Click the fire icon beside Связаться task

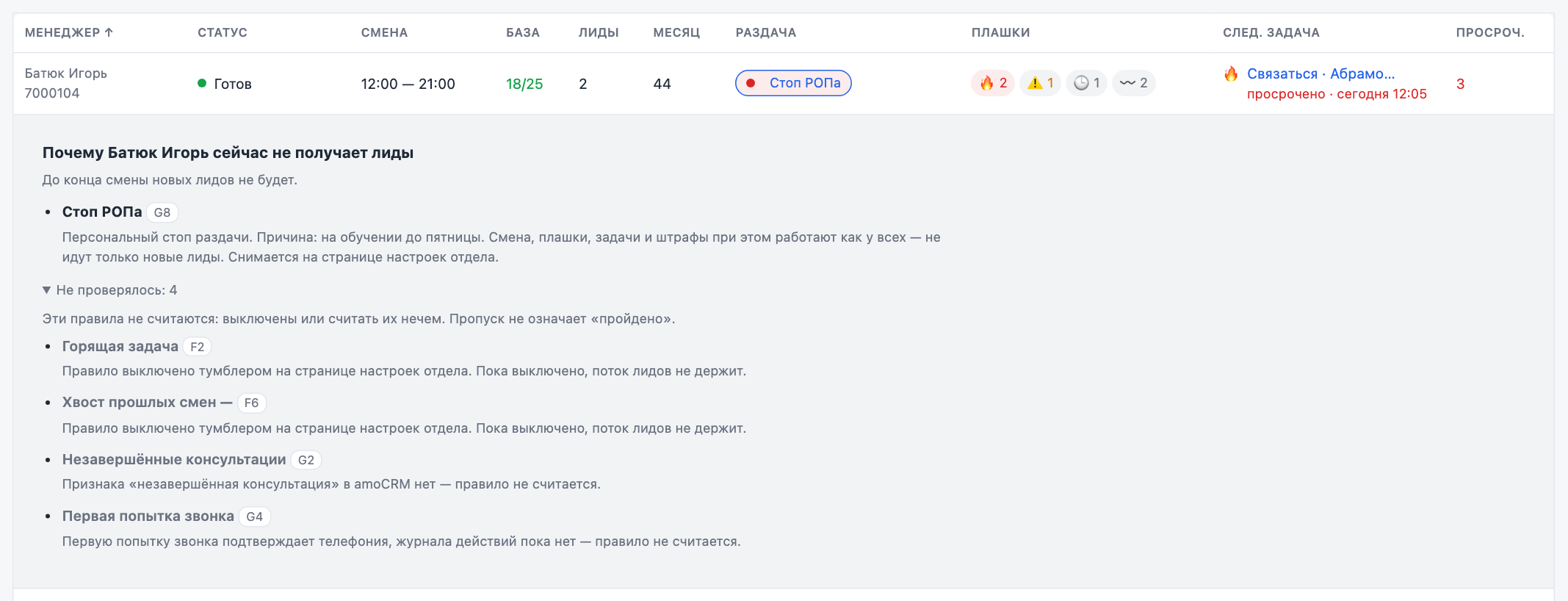point(1231,73)
